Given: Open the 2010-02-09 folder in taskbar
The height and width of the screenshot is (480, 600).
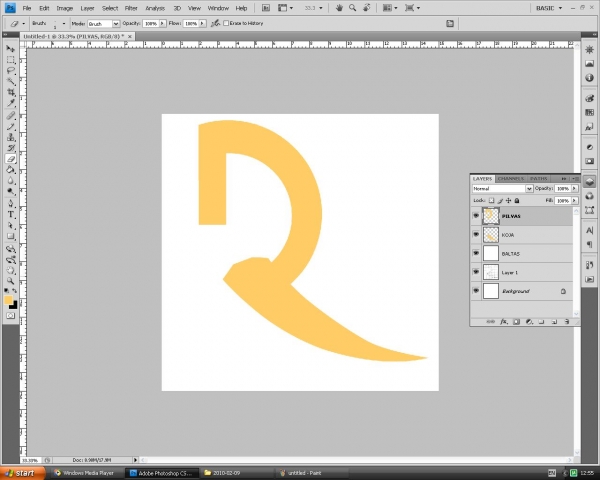Looking at the screenshot, I should (x=237, y=473).
